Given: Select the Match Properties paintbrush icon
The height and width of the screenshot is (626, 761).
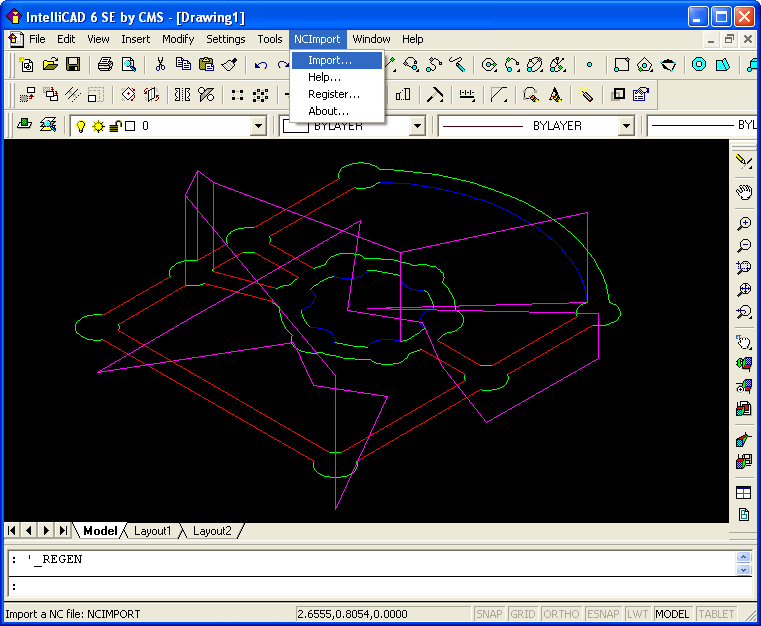Looking at the screenshot, I should (x=230, y=65).
